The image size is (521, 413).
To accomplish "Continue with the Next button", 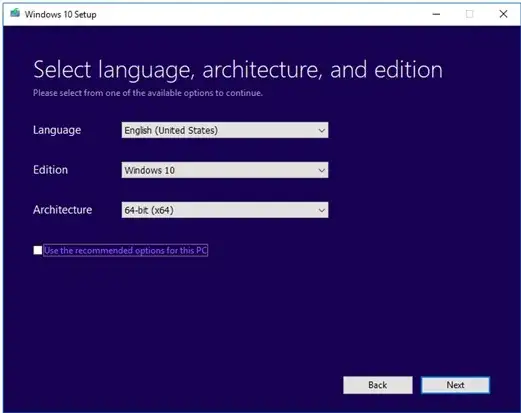I will (455, 385).
